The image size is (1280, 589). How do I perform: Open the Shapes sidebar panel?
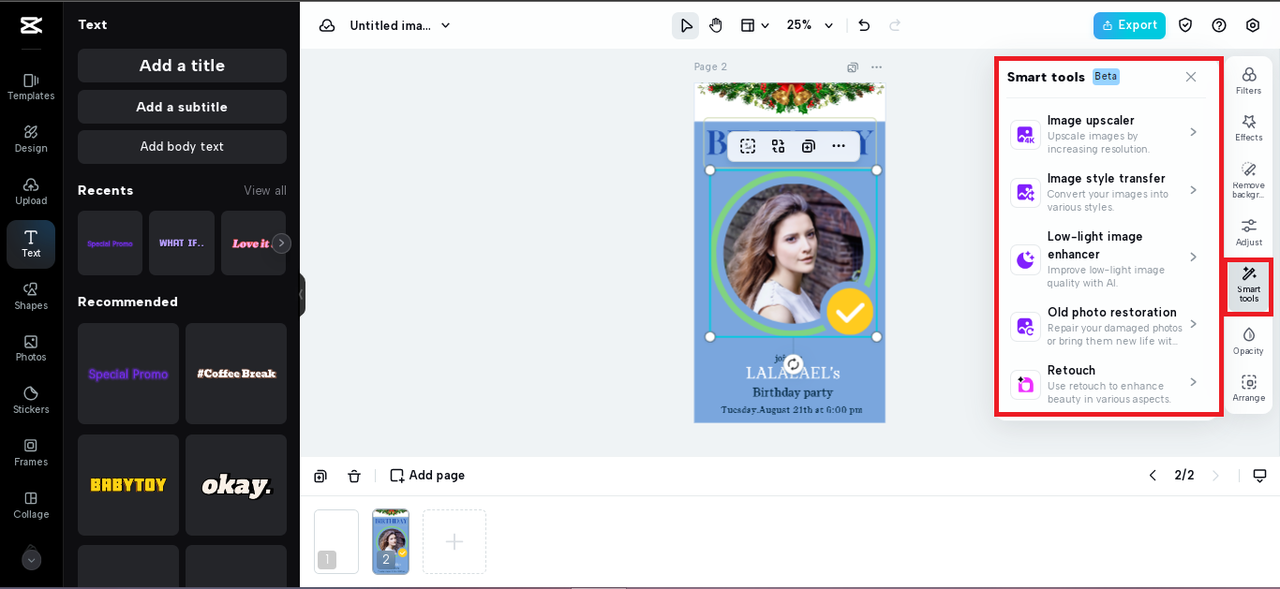[x=31, y=296]
